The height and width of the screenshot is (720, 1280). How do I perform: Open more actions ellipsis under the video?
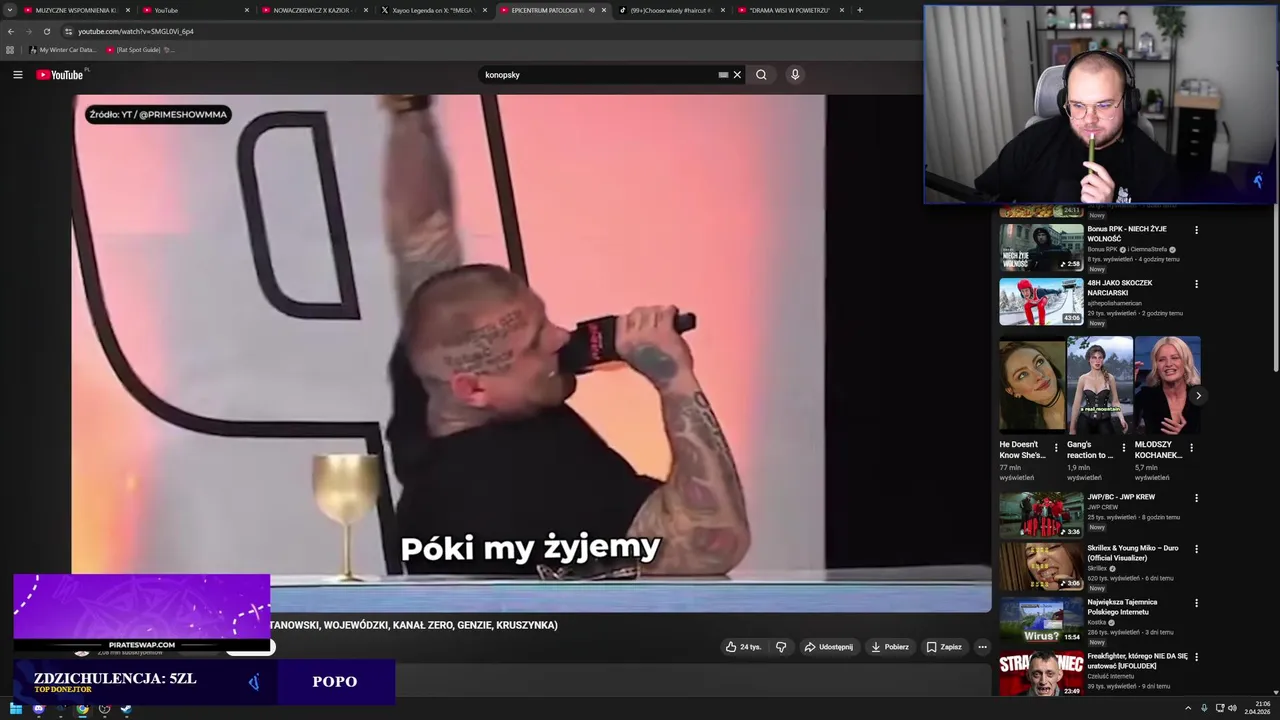coord(982,647)
